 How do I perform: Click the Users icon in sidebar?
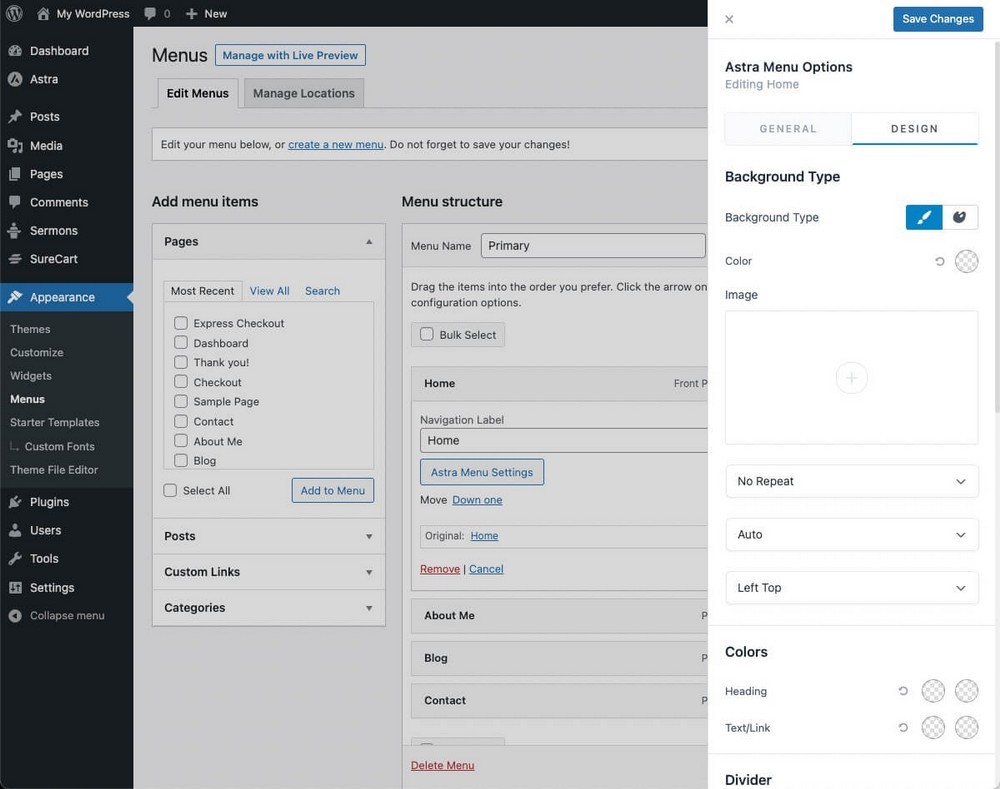coord(15,530)
